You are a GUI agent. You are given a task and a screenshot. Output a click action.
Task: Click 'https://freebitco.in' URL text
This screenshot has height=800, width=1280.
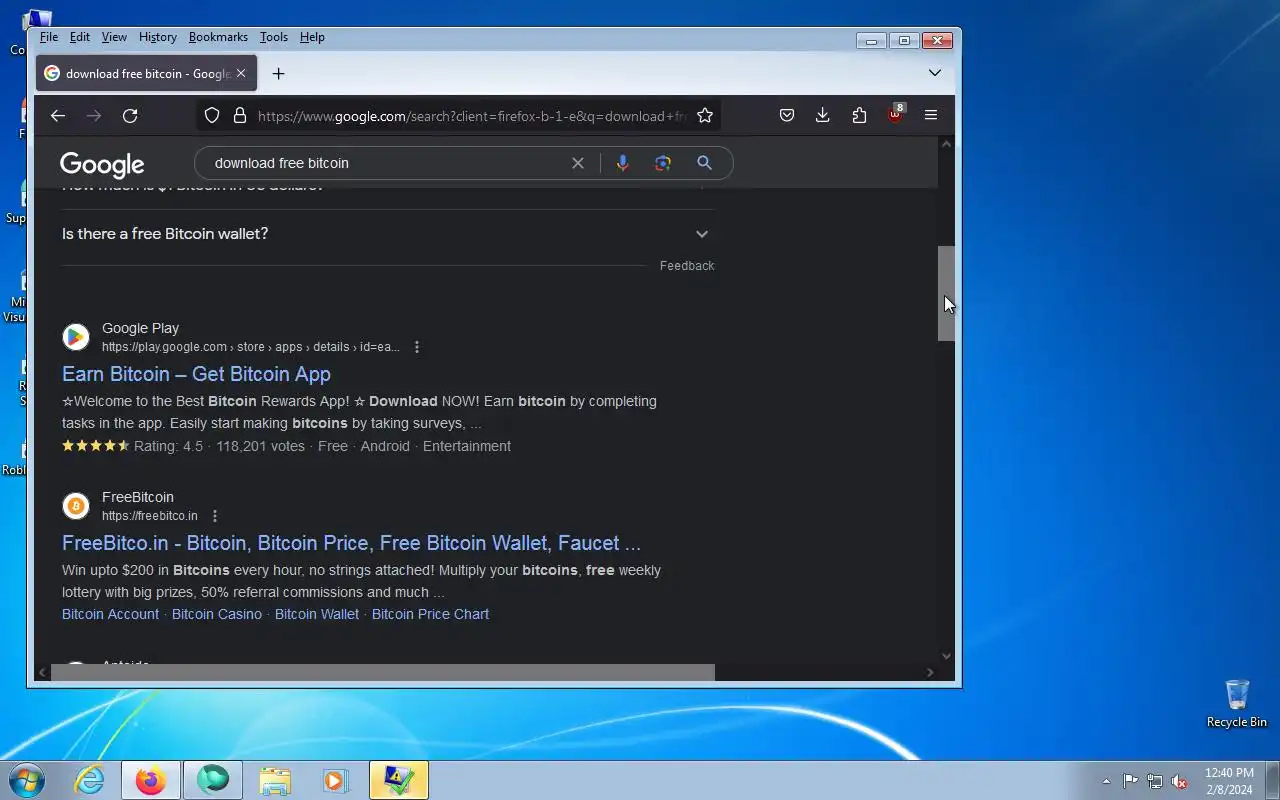(150, 516)
